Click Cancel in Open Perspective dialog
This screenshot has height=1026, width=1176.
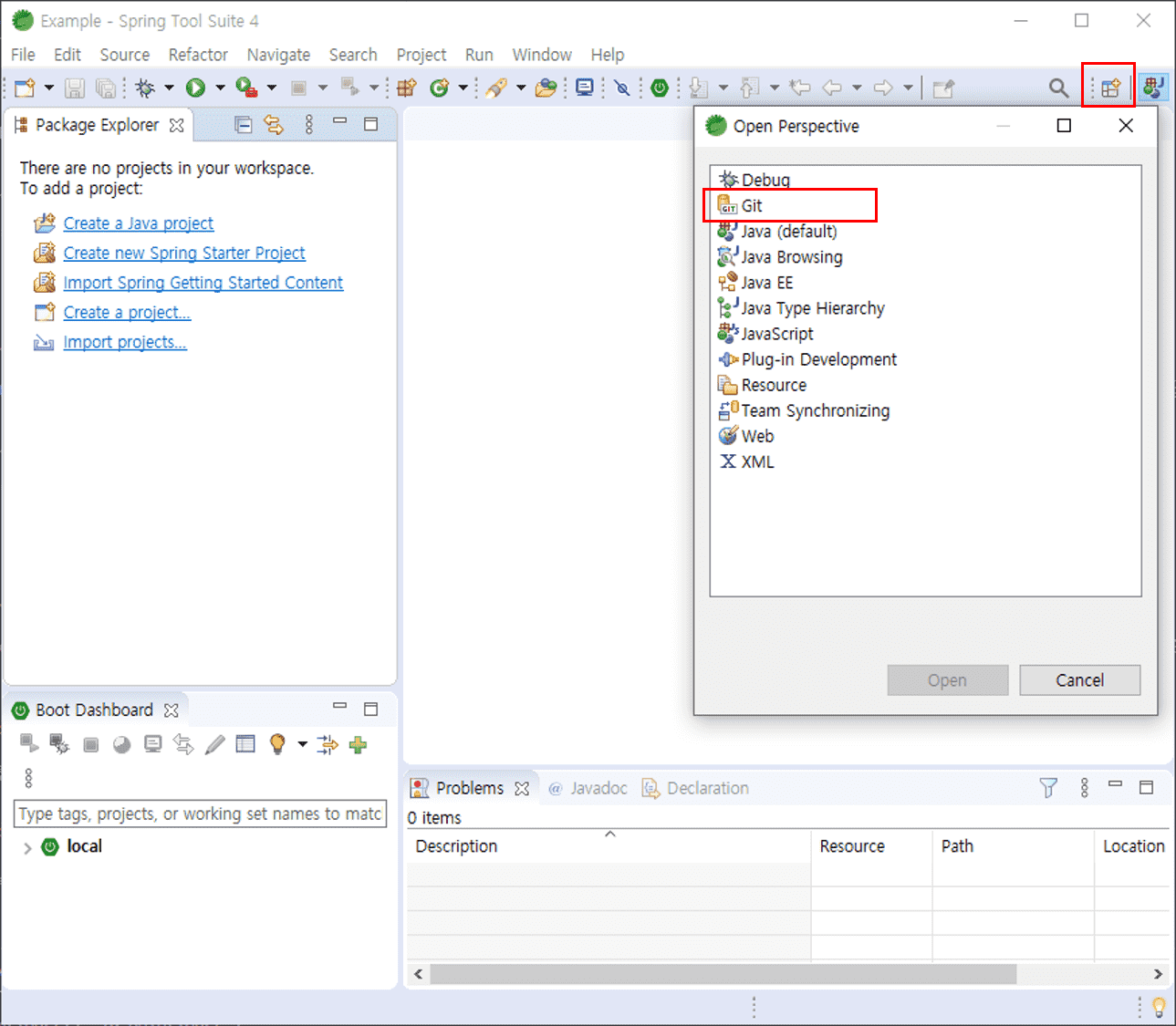(1079, 680)
